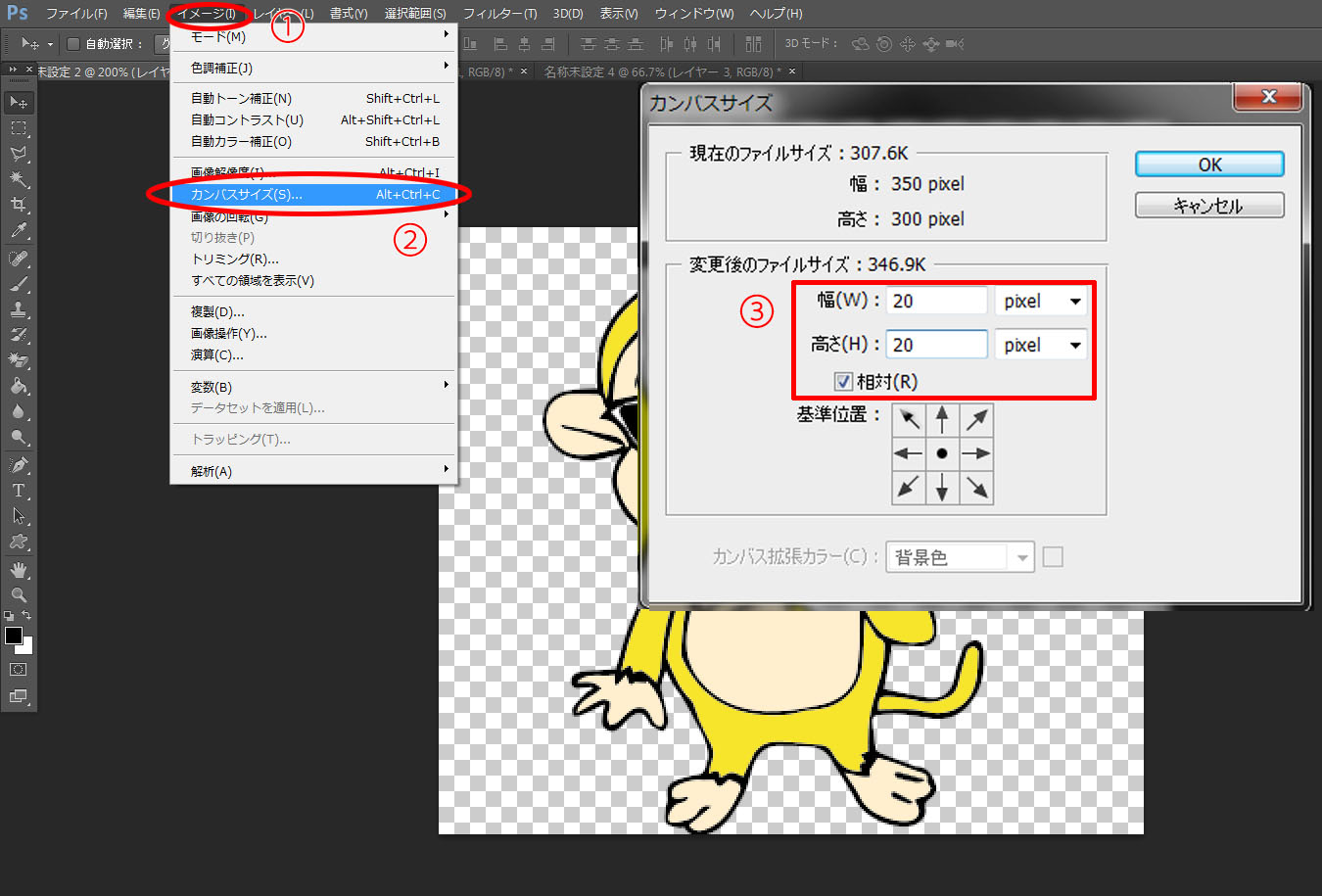Select the Path Selection tool
Viewport: 1322px width, 896px height.
19,515
